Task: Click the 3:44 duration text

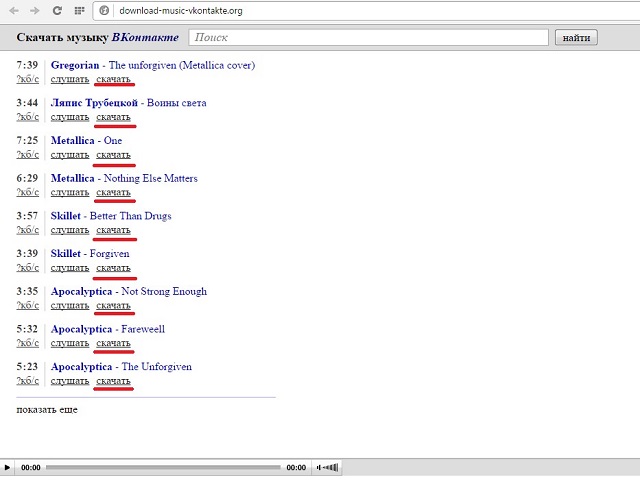Action: point(27,102)
